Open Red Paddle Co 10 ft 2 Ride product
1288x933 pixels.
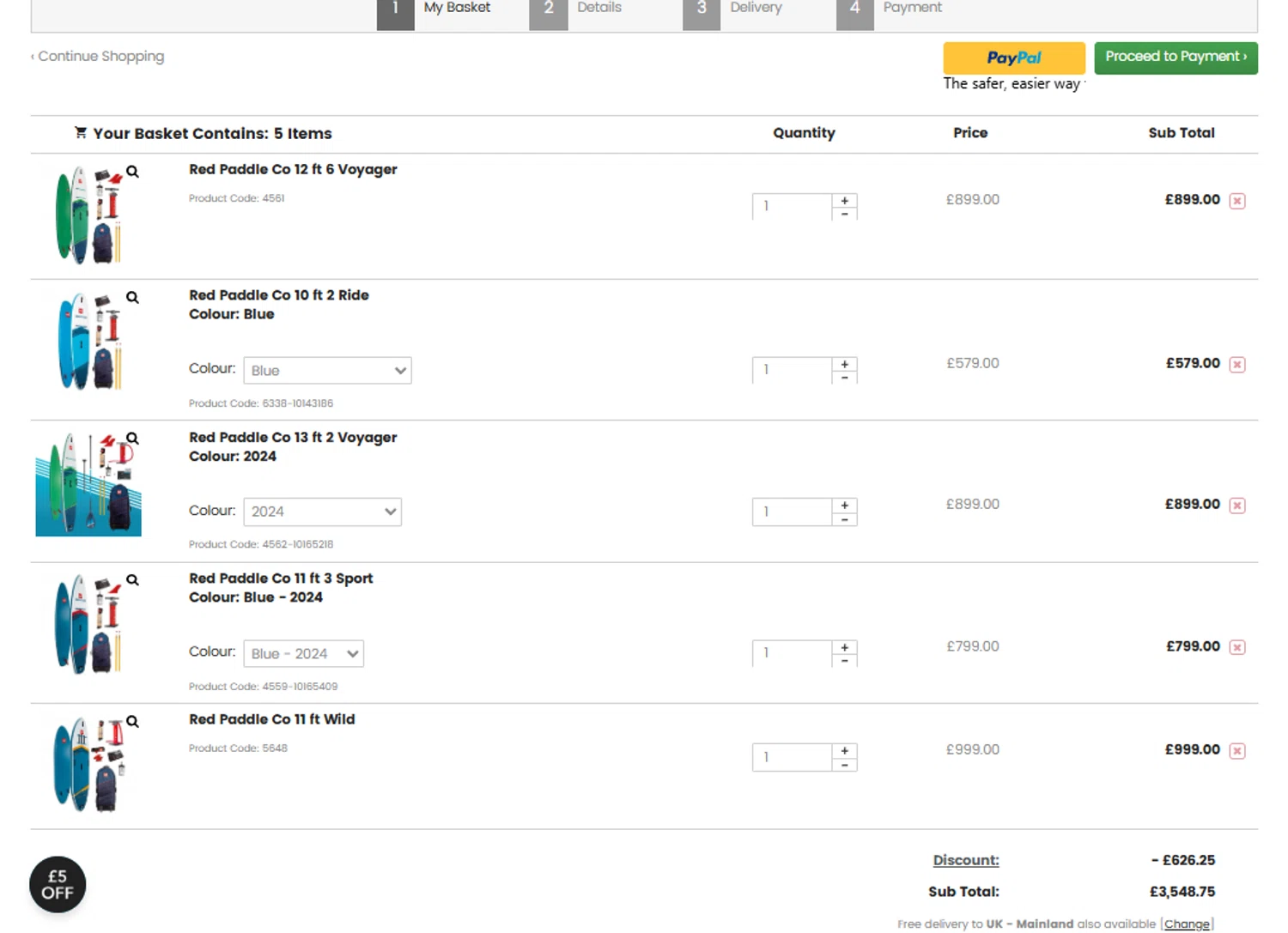click(x=279, y=295)
